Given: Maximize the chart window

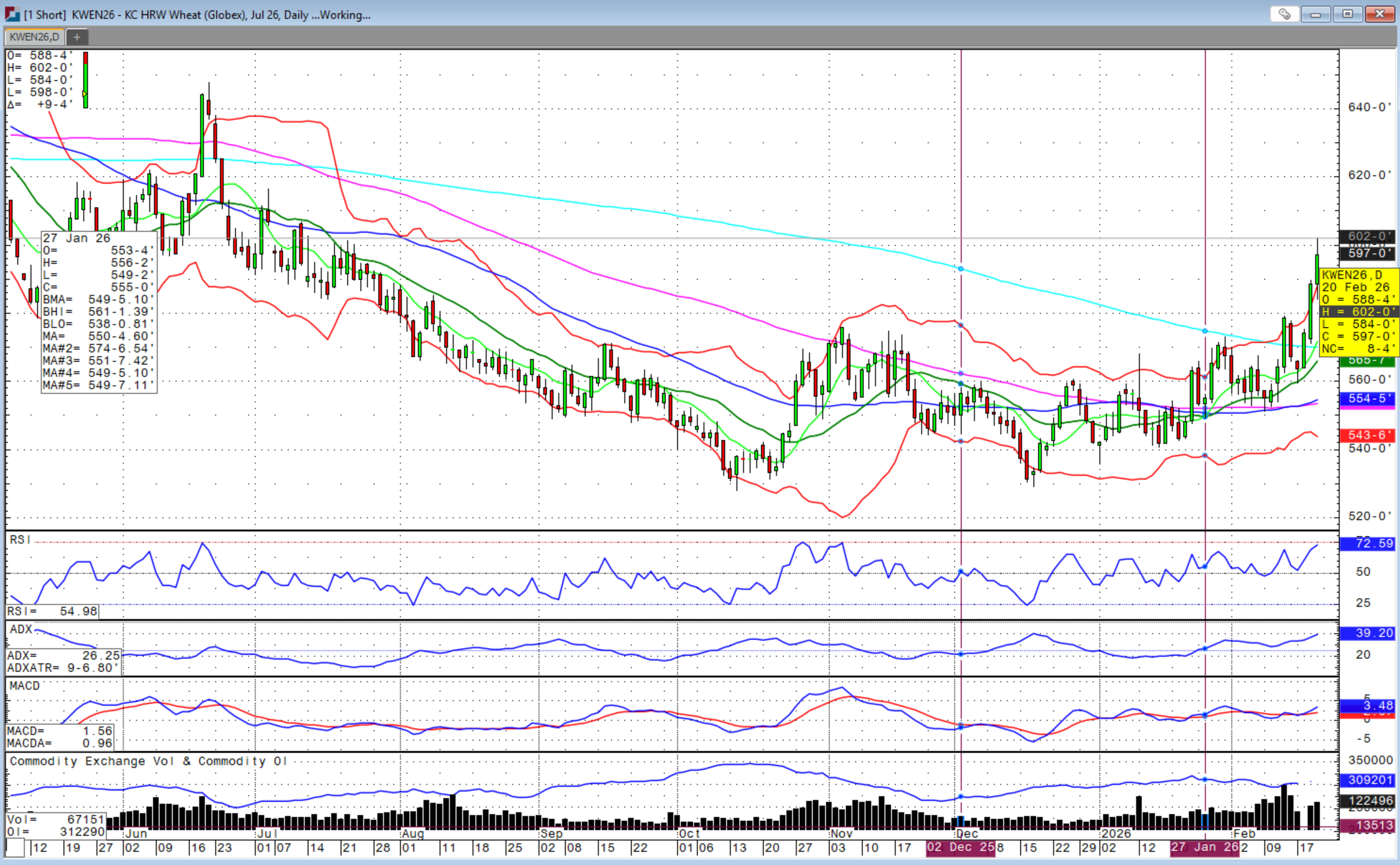Looking at the screenshot, I should click(1347, 14).
